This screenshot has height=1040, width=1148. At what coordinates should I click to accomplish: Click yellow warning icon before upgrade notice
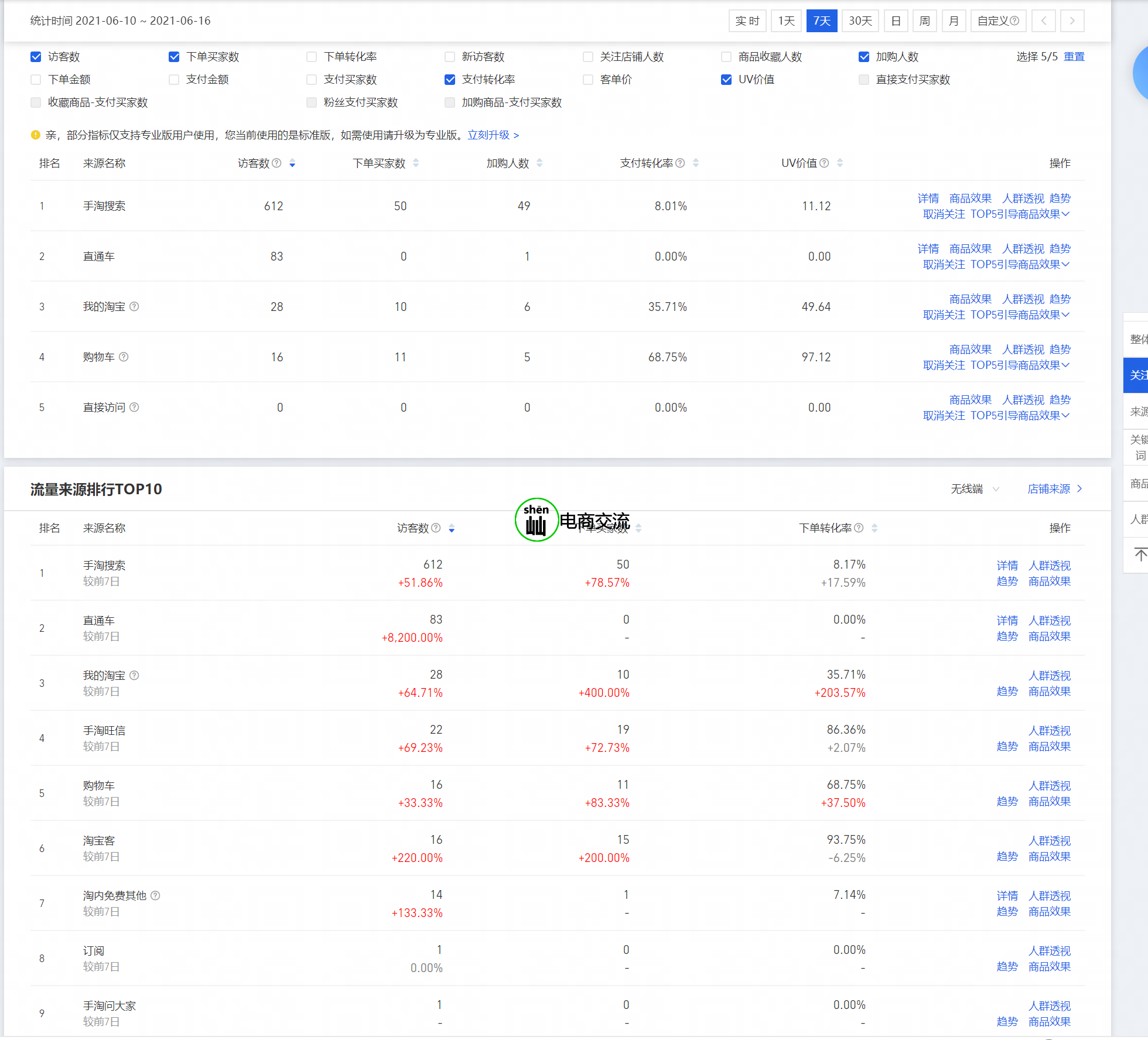[x=36, y=135]
